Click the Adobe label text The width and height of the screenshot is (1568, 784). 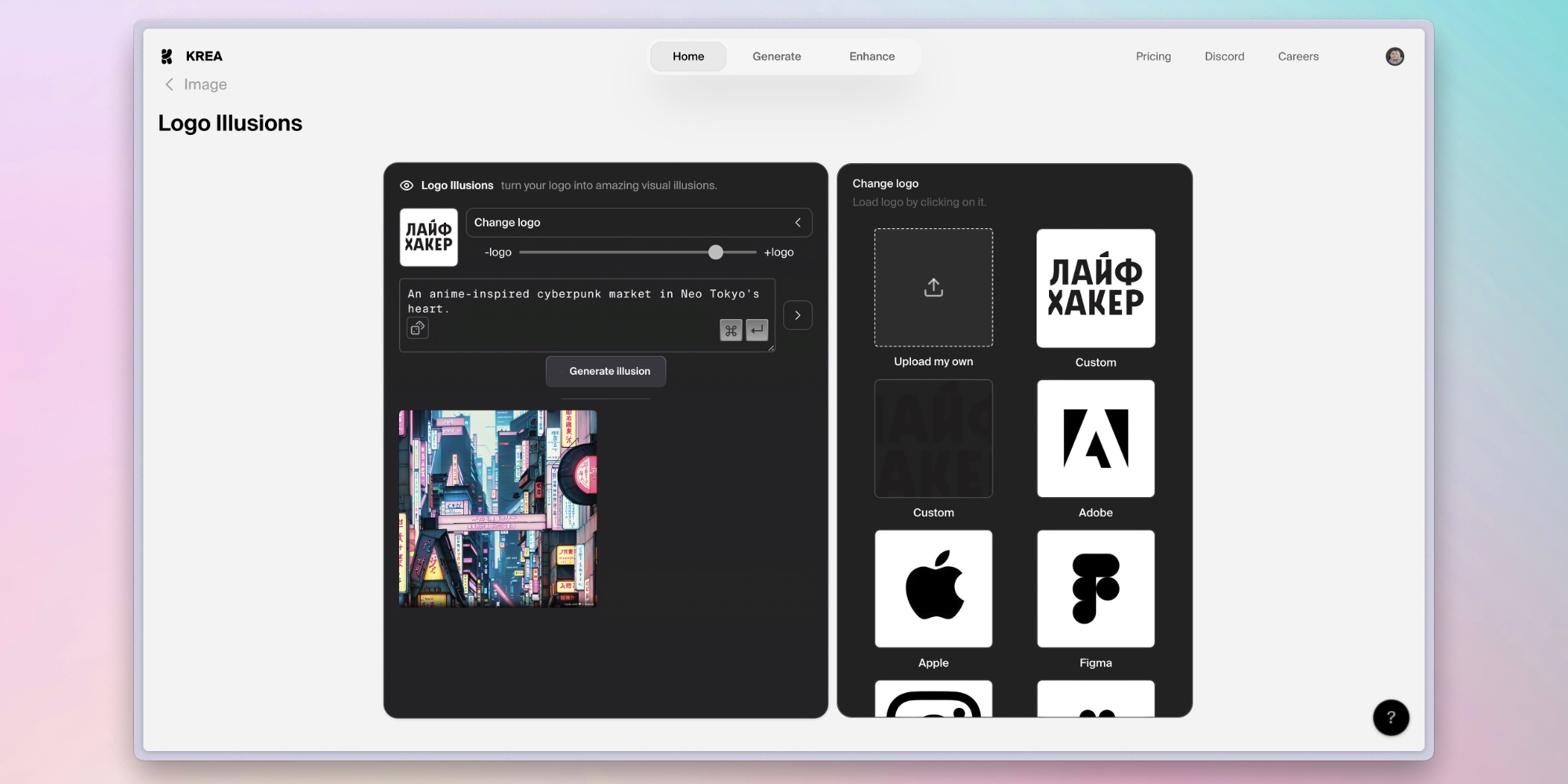click(x=1096, y=513)
